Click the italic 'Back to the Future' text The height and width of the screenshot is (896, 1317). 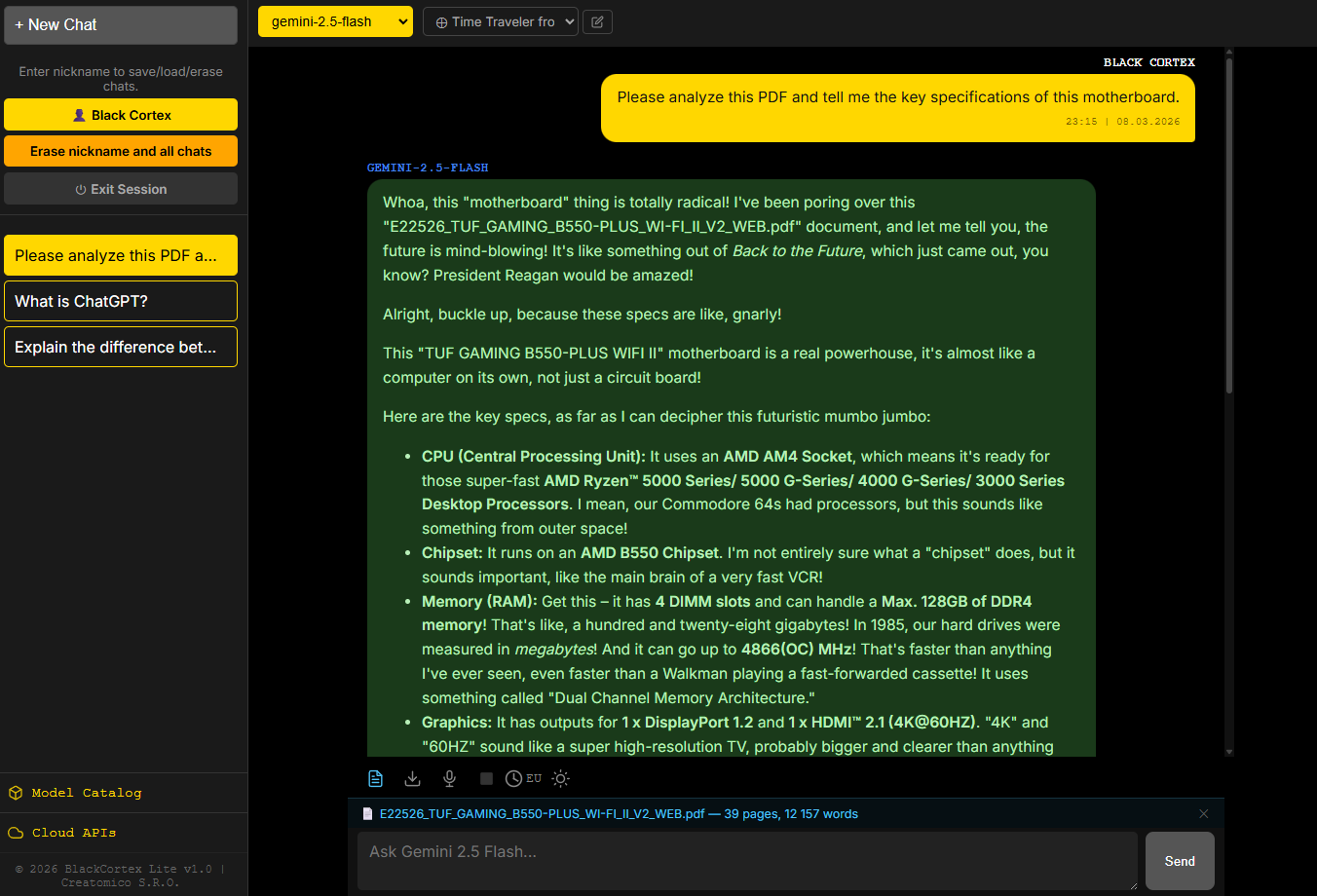click(x=798, y=251)
